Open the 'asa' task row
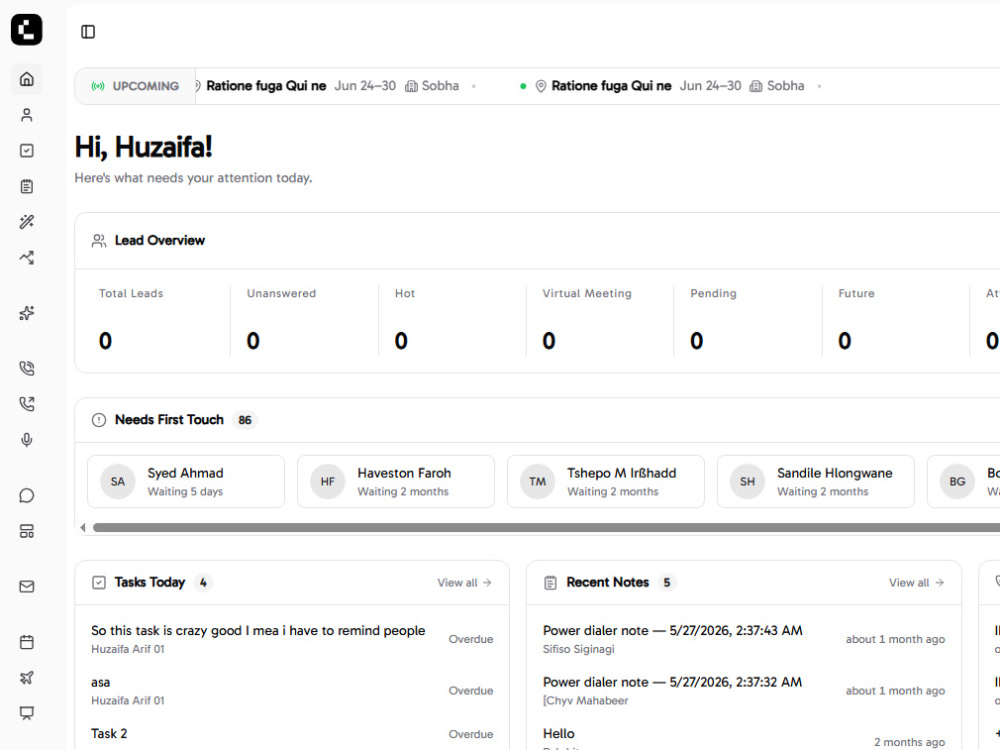The height and width of the screenshot is (750, 1000). (292, 691)
